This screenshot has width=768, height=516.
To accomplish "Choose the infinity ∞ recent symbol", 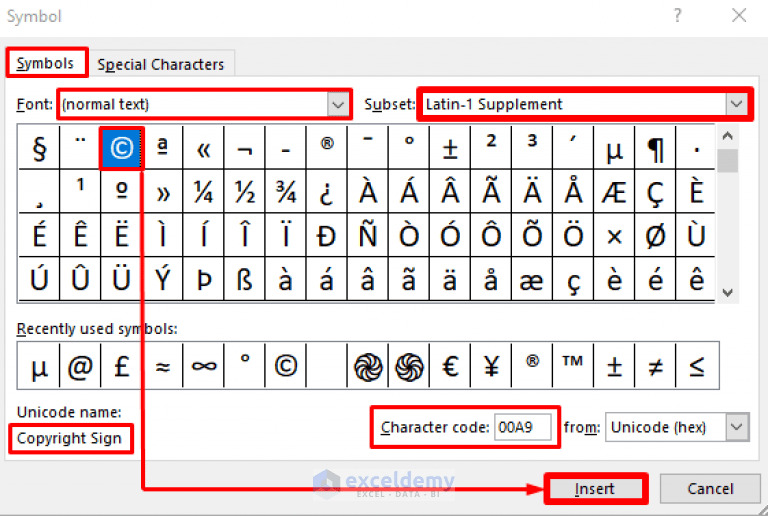I will pyautogui.click(x=203, y=366).
